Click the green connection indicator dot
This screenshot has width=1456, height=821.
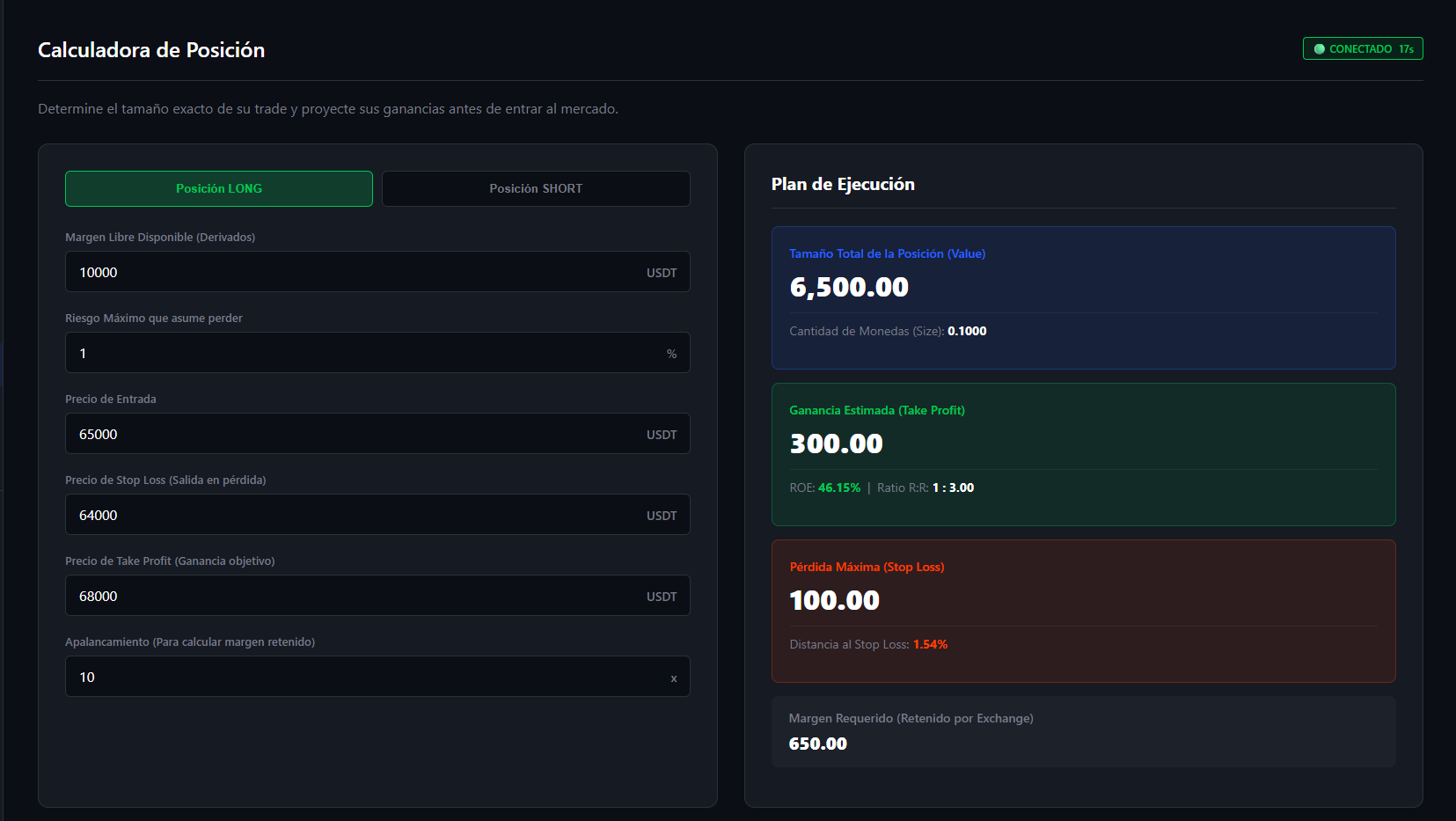point(1319,48)
